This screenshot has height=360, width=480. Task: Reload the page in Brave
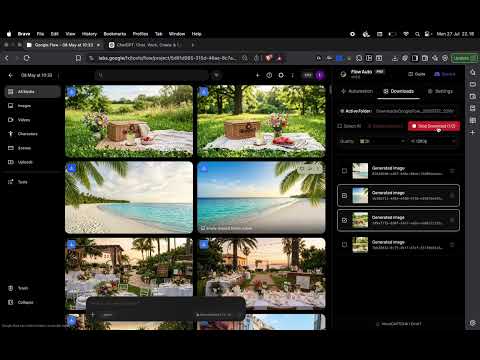pos(27,58)
